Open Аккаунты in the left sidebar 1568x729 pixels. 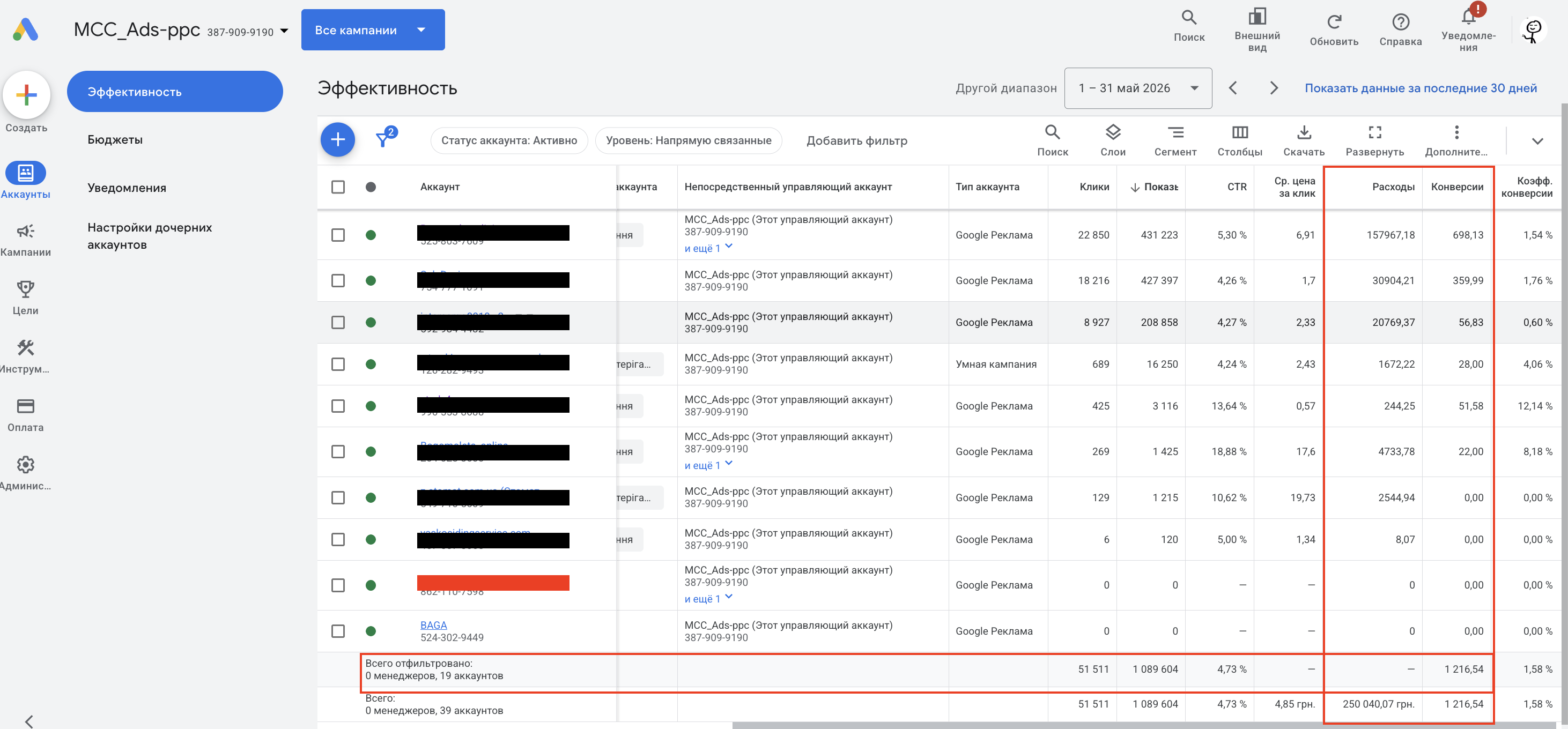(26, 180)
